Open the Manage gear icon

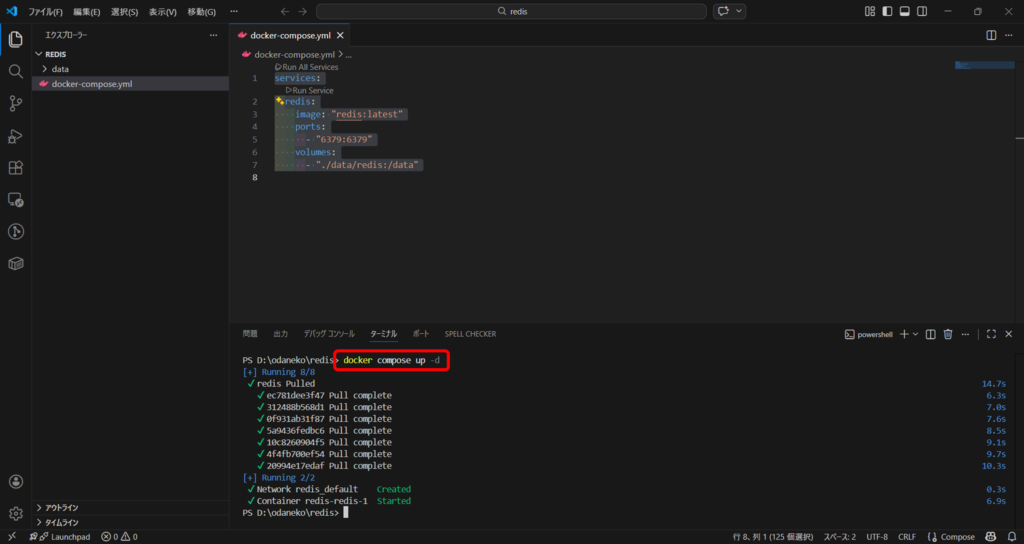click(x=16, y=513)
